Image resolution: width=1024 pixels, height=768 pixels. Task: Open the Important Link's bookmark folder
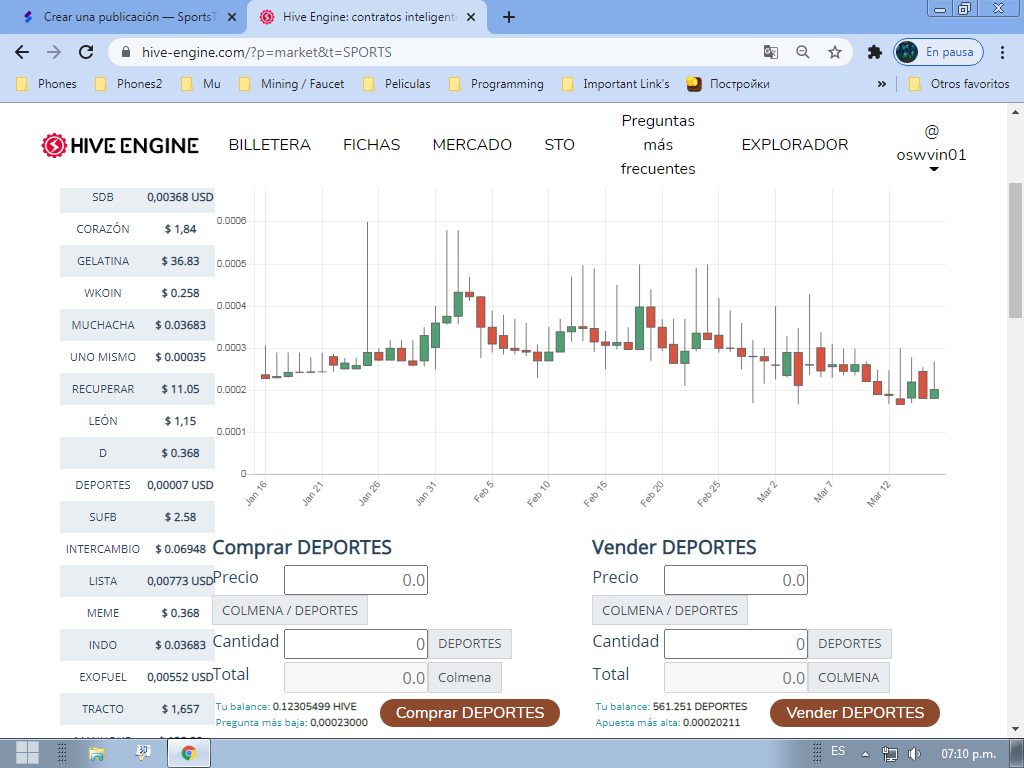pos(616,84)
